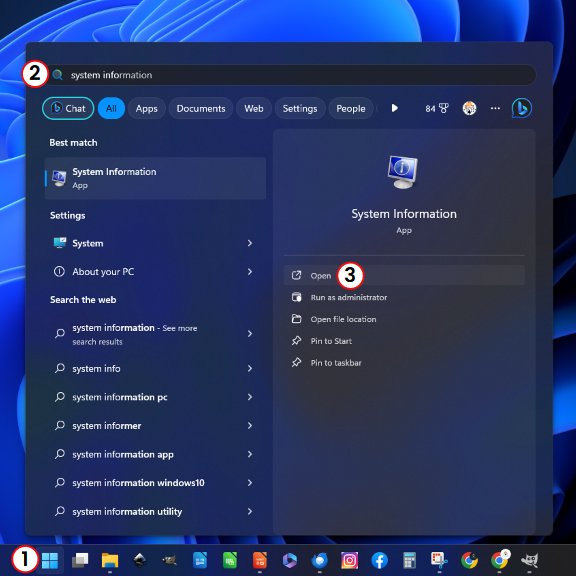Screen dimensions: 576x576
Task: Open the first Chrome icon on taskbar
Action: click(469, 561)
